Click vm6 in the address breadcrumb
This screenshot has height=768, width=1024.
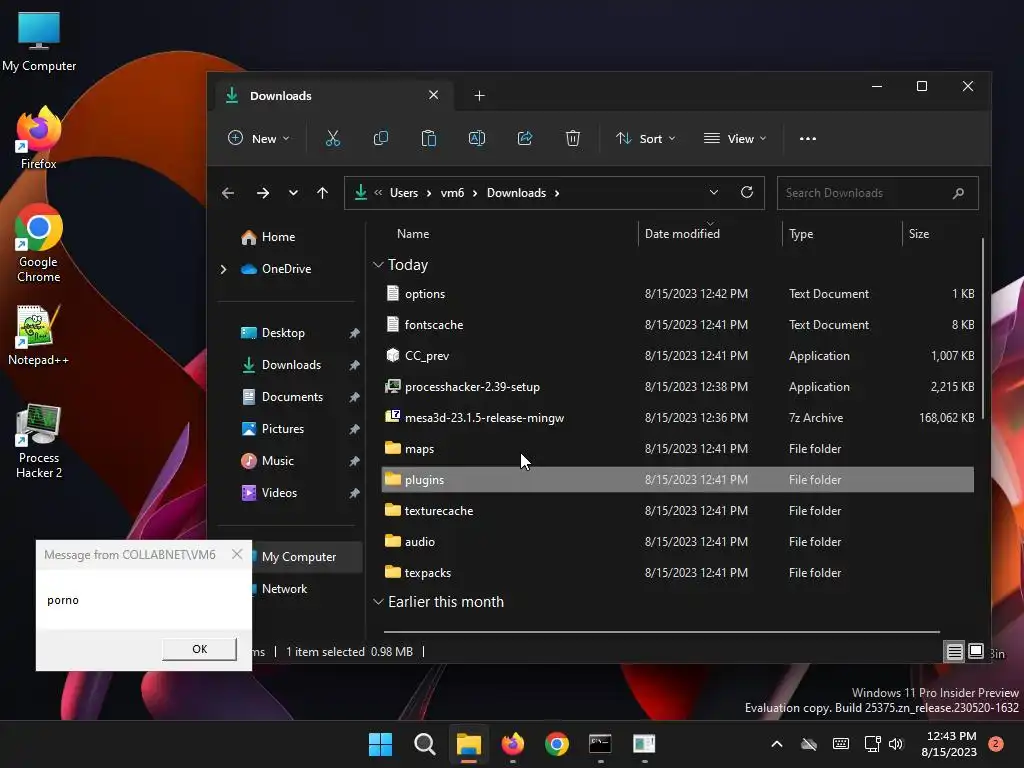[452, 193]
